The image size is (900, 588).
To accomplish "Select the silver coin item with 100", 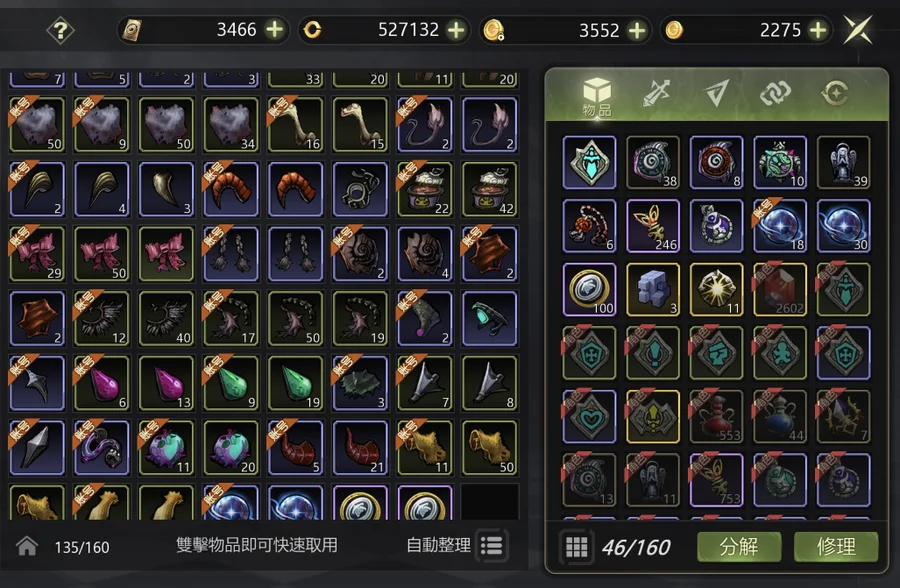I will pyautogui.click(x=589, y=289).
